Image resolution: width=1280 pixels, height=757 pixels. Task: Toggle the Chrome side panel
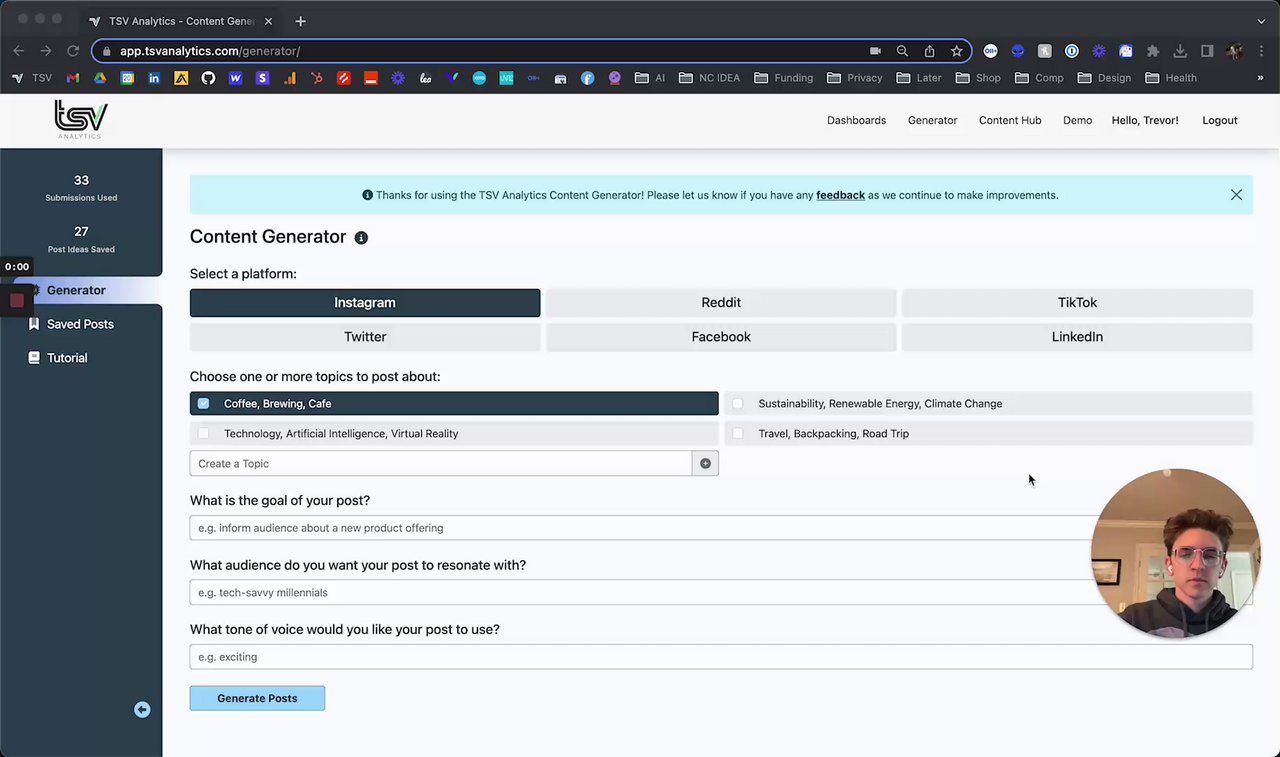(1207, 51)
